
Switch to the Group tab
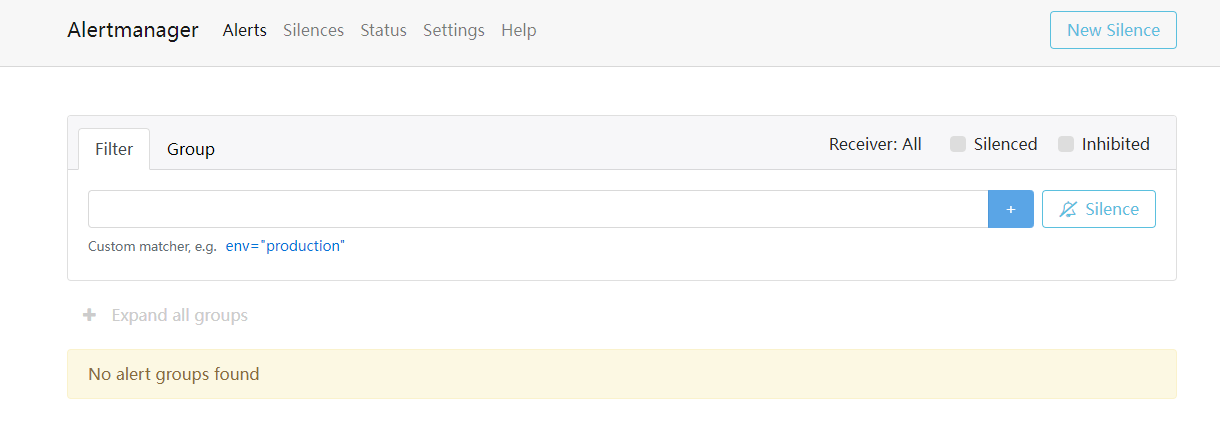click(191, 149)
